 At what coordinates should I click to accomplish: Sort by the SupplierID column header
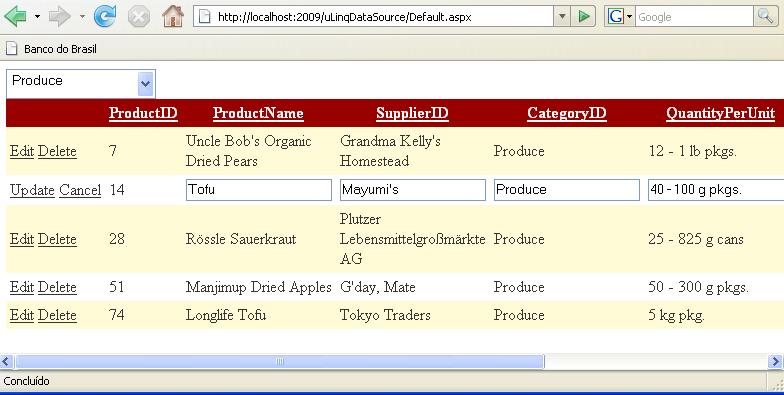(x=412, y=113)
